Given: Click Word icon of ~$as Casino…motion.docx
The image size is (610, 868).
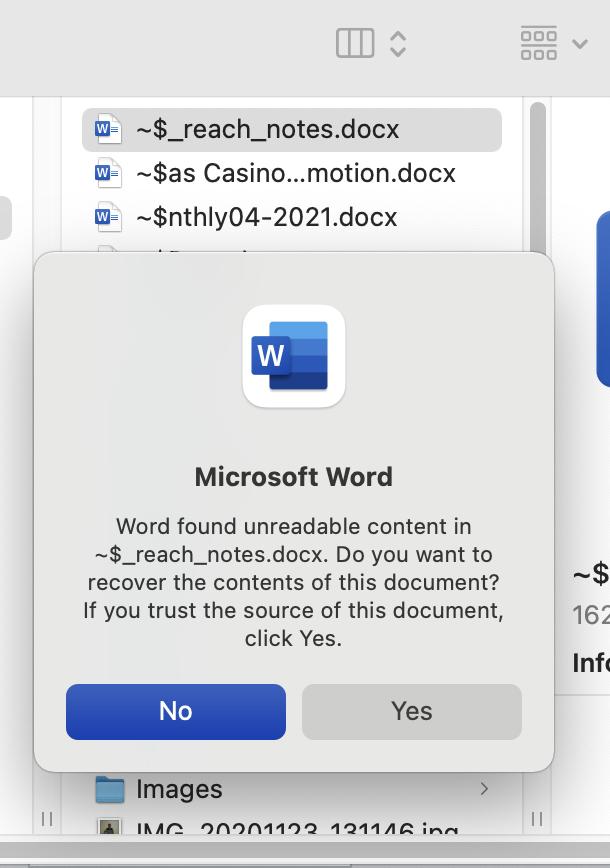Looking at the screenshot, I should 107,174.
